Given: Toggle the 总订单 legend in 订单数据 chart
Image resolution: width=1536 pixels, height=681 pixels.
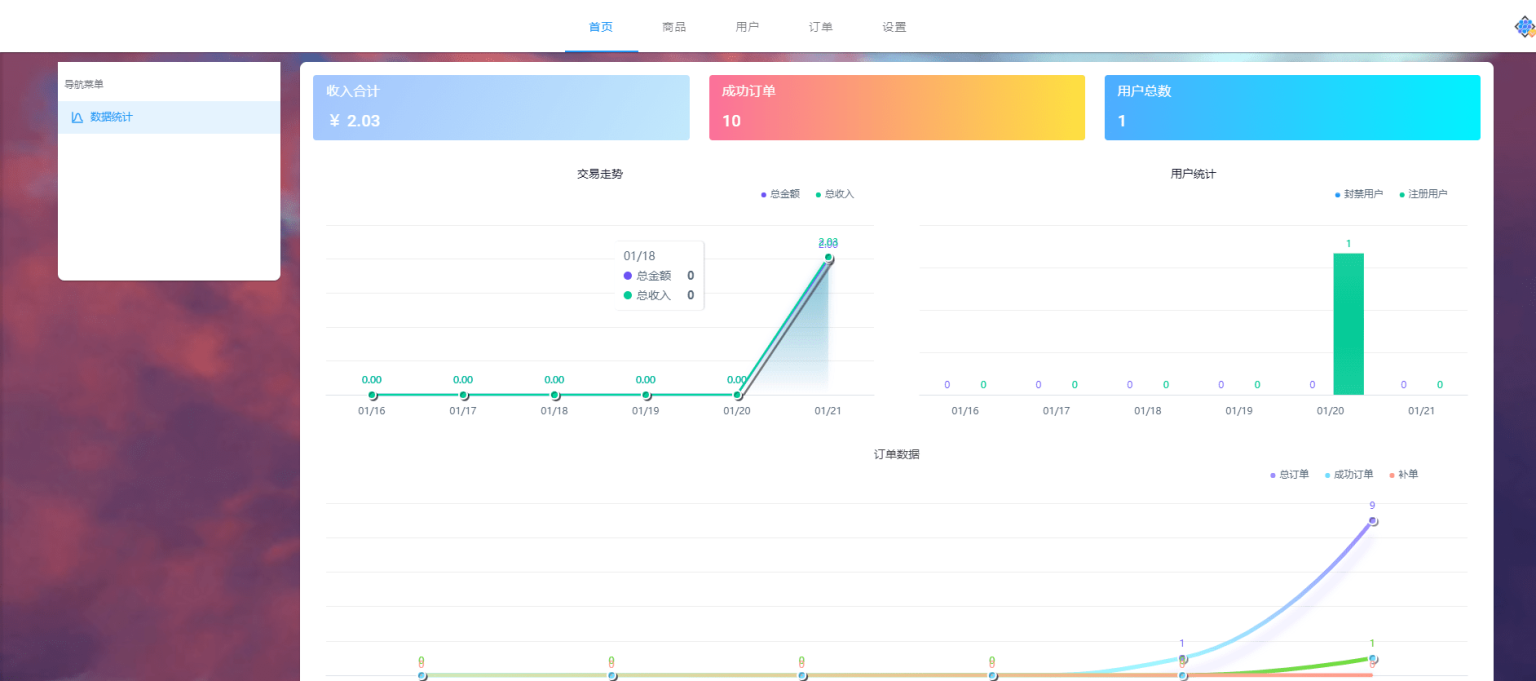Looking at the screenshot, I should pos(1288,474).
